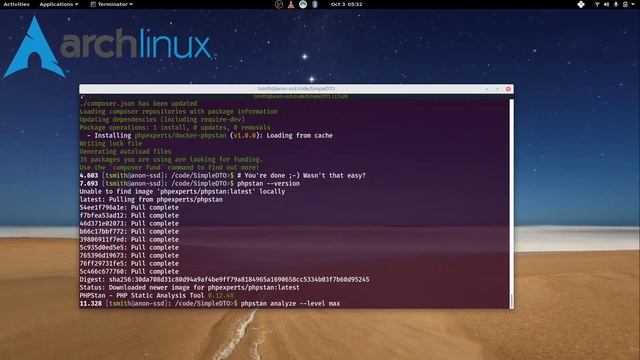The width and height of the screenshot is (640, 360).
Task: Click the white cross-shaped tray icon
Action: (581, 4)
